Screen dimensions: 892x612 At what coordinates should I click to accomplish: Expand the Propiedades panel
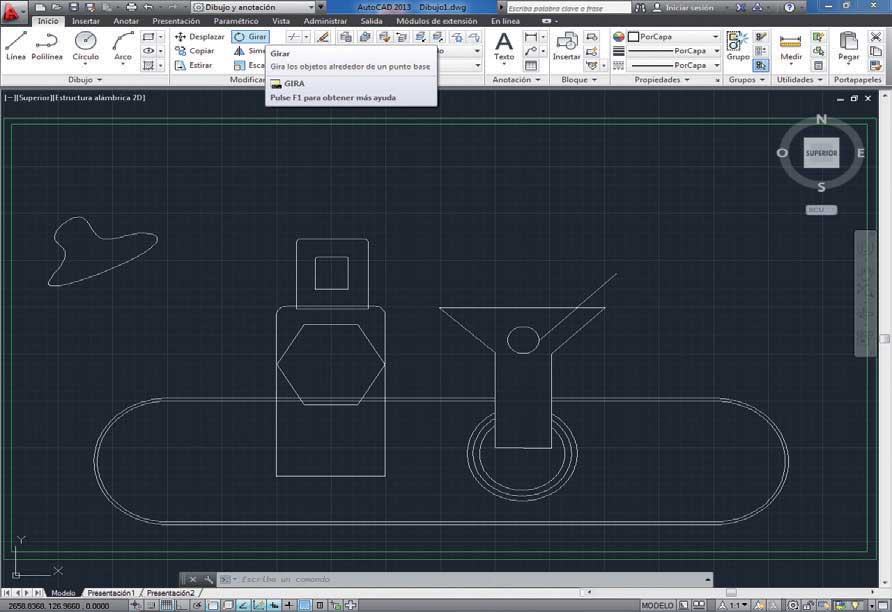(662, 80)
